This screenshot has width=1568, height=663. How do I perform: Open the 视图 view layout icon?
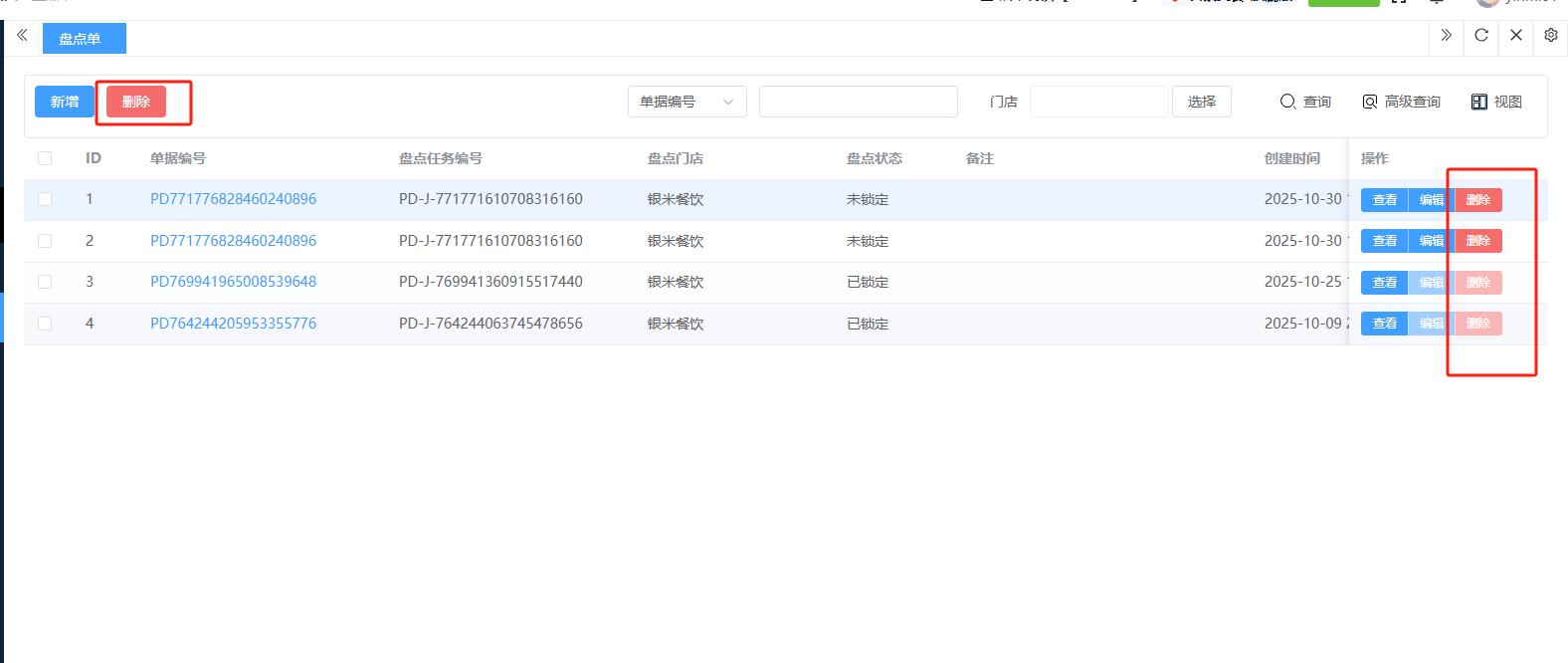coord(1479,102)
